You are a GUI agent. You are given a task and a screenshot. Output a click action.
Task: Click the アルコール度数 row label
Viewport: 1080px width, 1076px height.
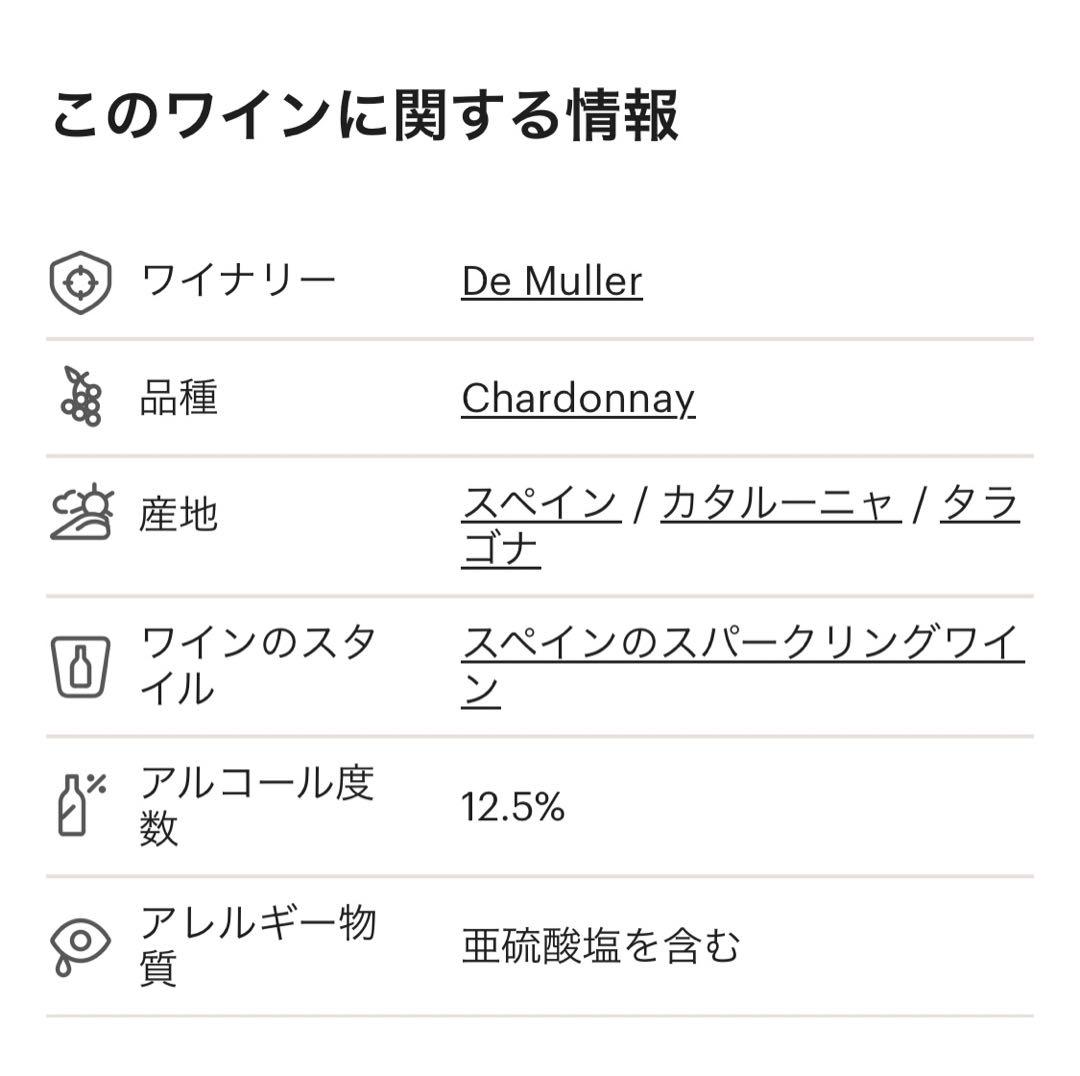(258, 805)
